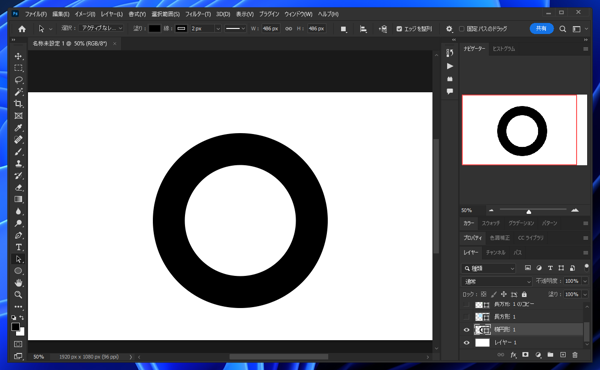Open the layer fill percentage dropdown

point(585,294)
